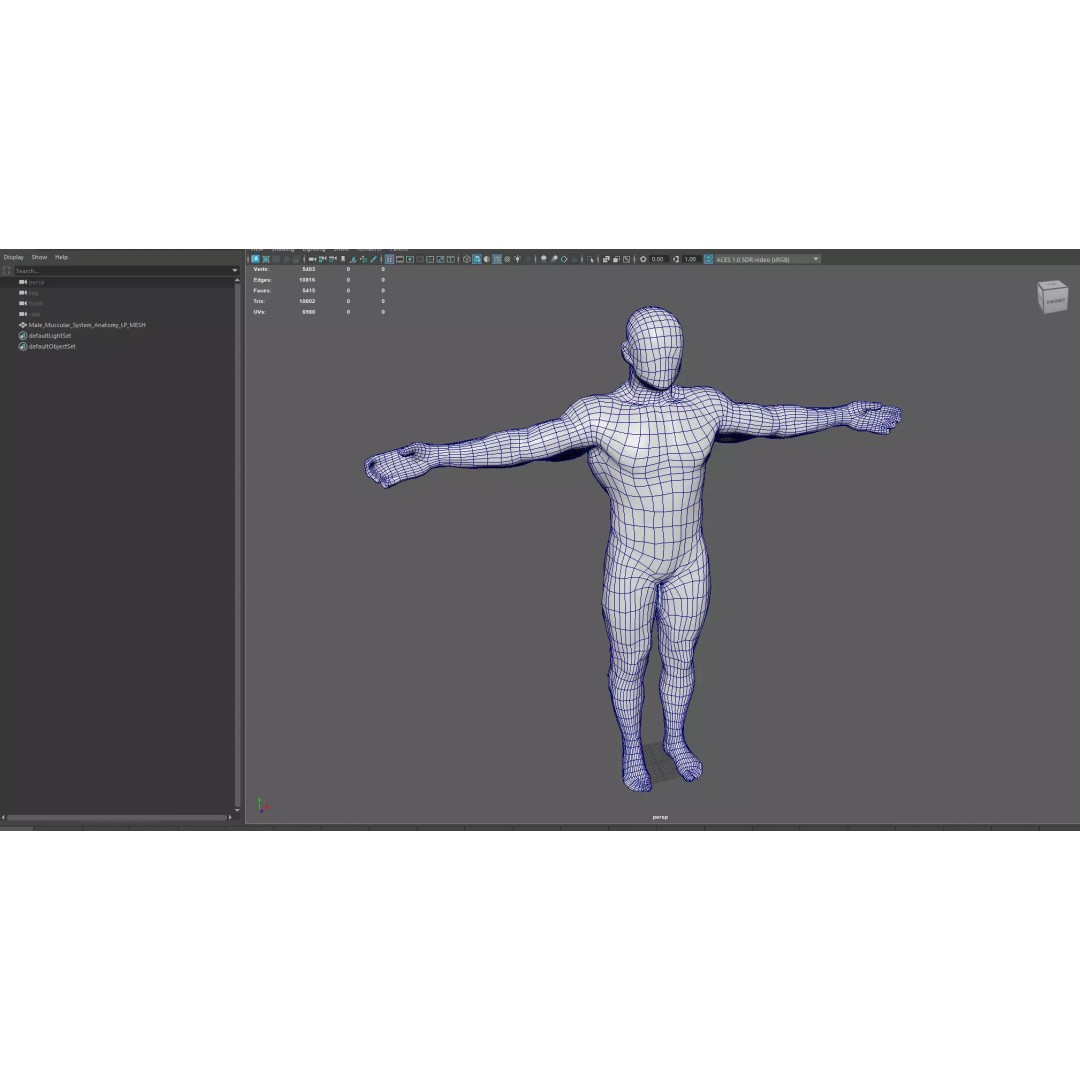Click the Outliner vertical scrollbar
The image size is (1080, 1080).
coord(238,544)
